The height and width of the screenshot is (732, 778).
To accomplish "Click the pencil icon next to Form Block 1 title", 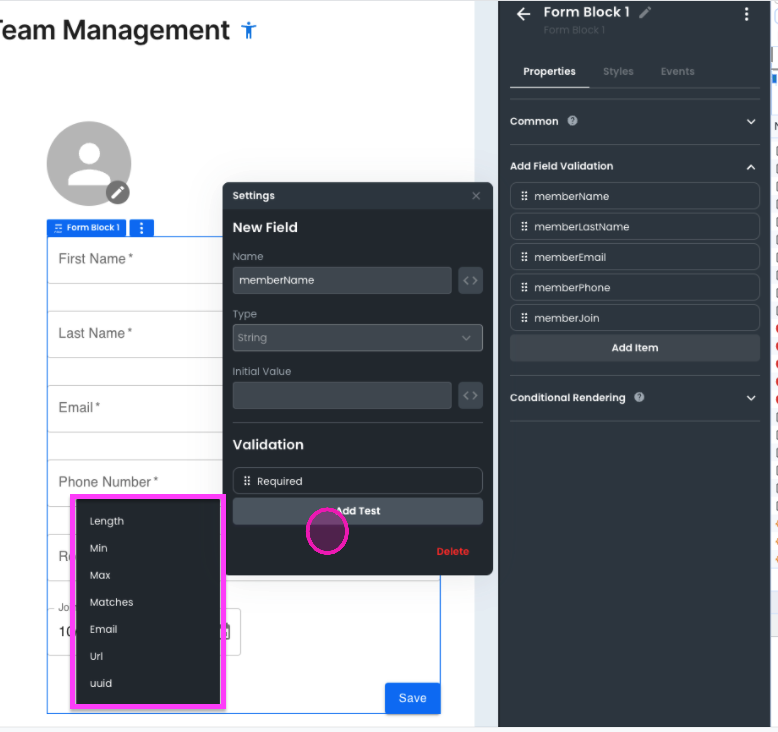I will coord(645,13).
